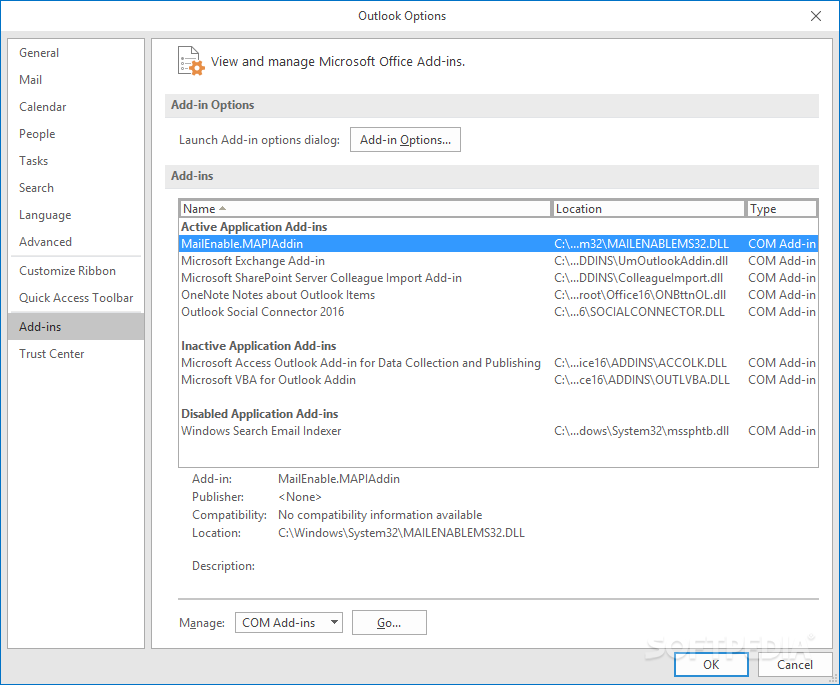Sort add-ins by Name column header
Viewport: 840px width, 685px height.
(x=365, y=209)
